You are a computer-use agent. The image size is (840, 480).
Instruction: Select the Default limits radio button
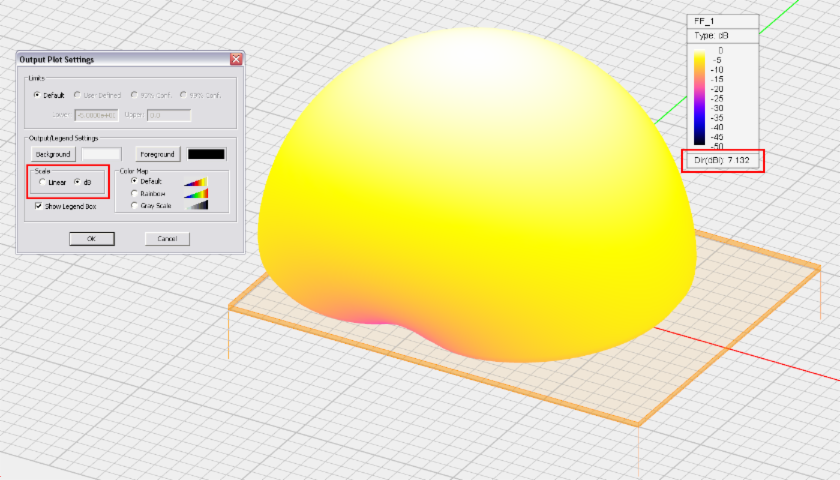pos(37,95)
